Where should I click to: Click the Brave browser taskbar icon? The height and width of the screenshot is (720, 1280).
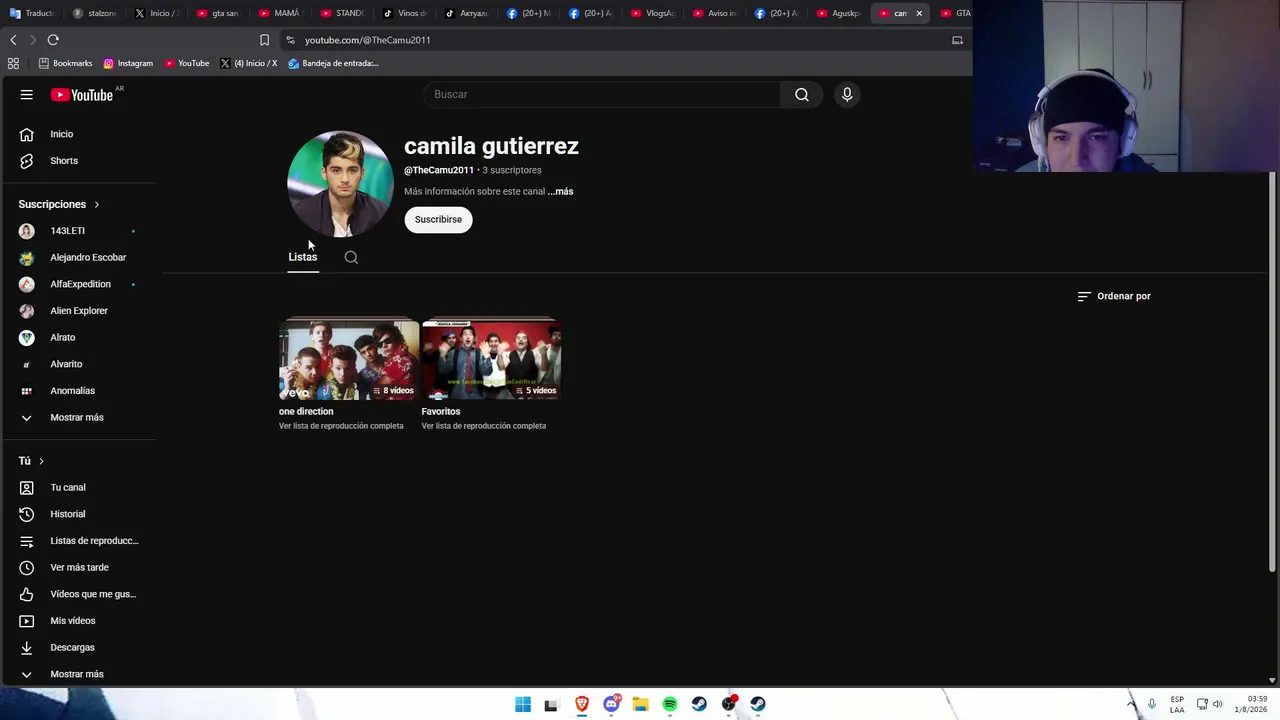click(582, 704)
